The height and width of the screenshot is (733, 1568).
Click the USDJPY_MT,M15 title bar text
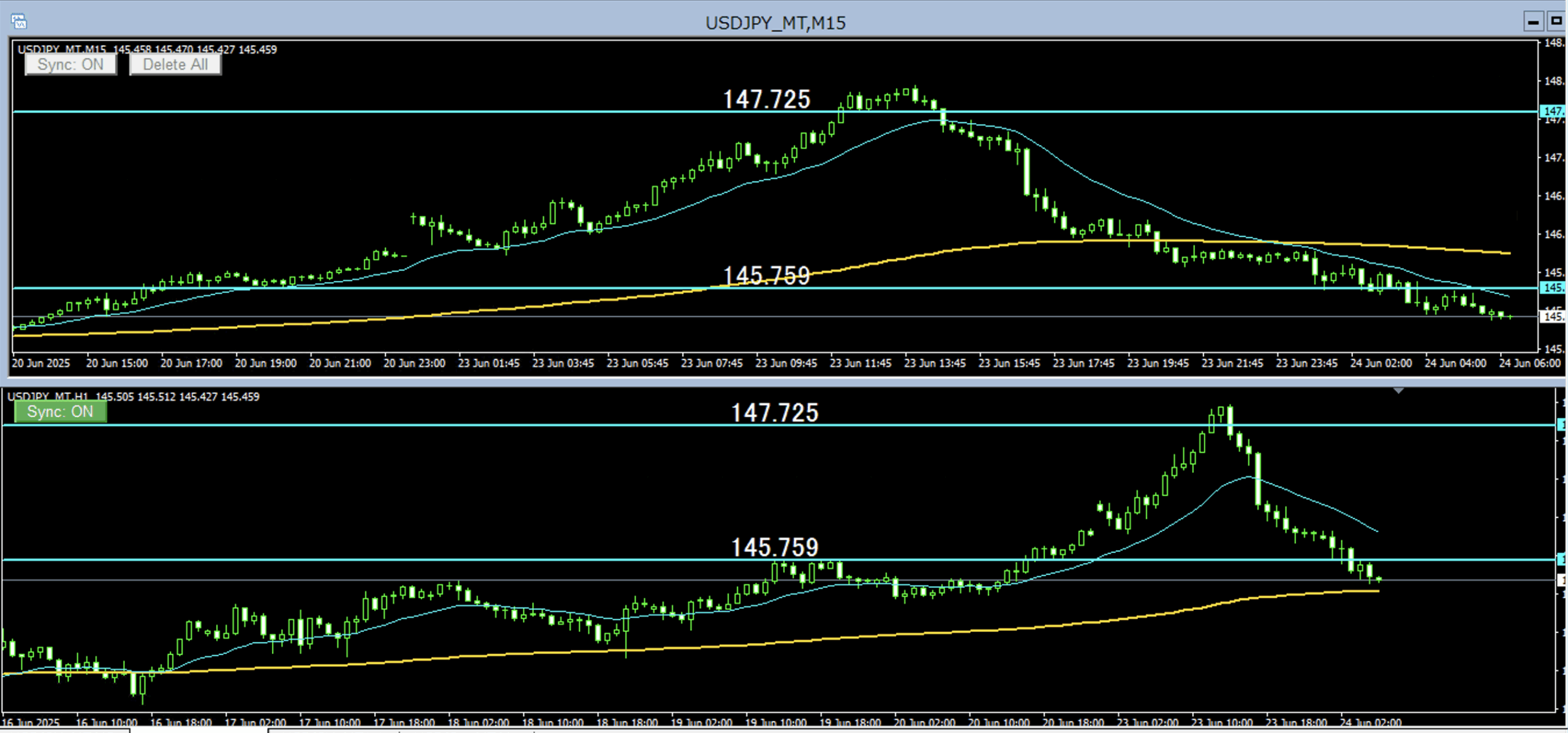[775, 23]
